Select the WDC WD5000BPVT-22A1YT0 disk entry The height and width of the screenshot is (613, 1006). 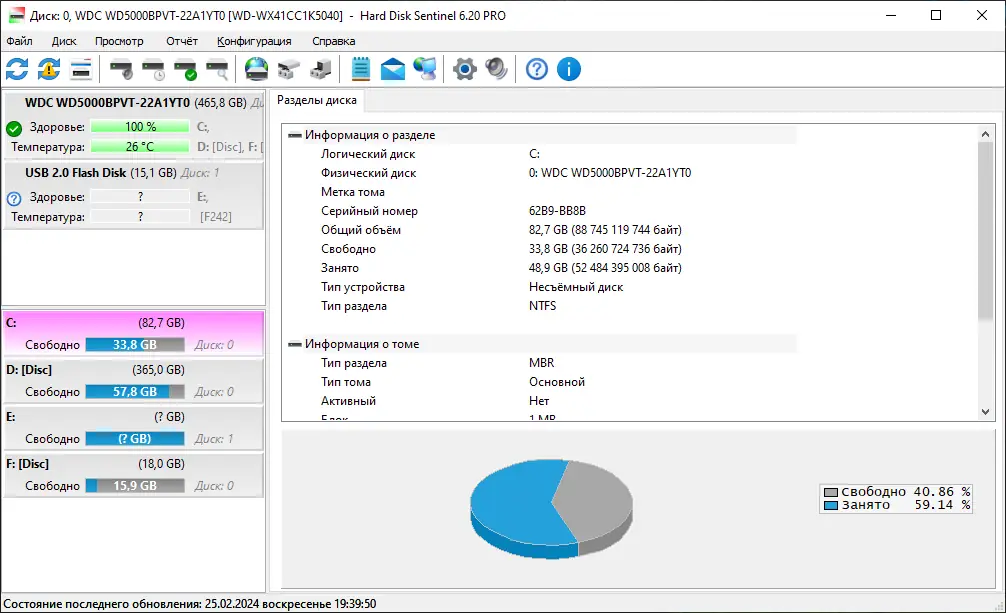pyautogui.click(x=134, y=125)
